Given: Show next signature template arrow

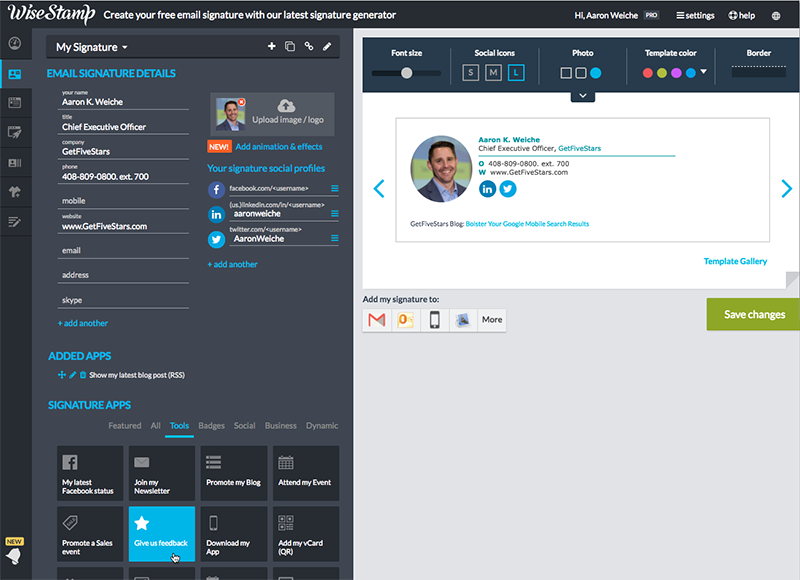Looking at the screenshot, I should [787, 189].
